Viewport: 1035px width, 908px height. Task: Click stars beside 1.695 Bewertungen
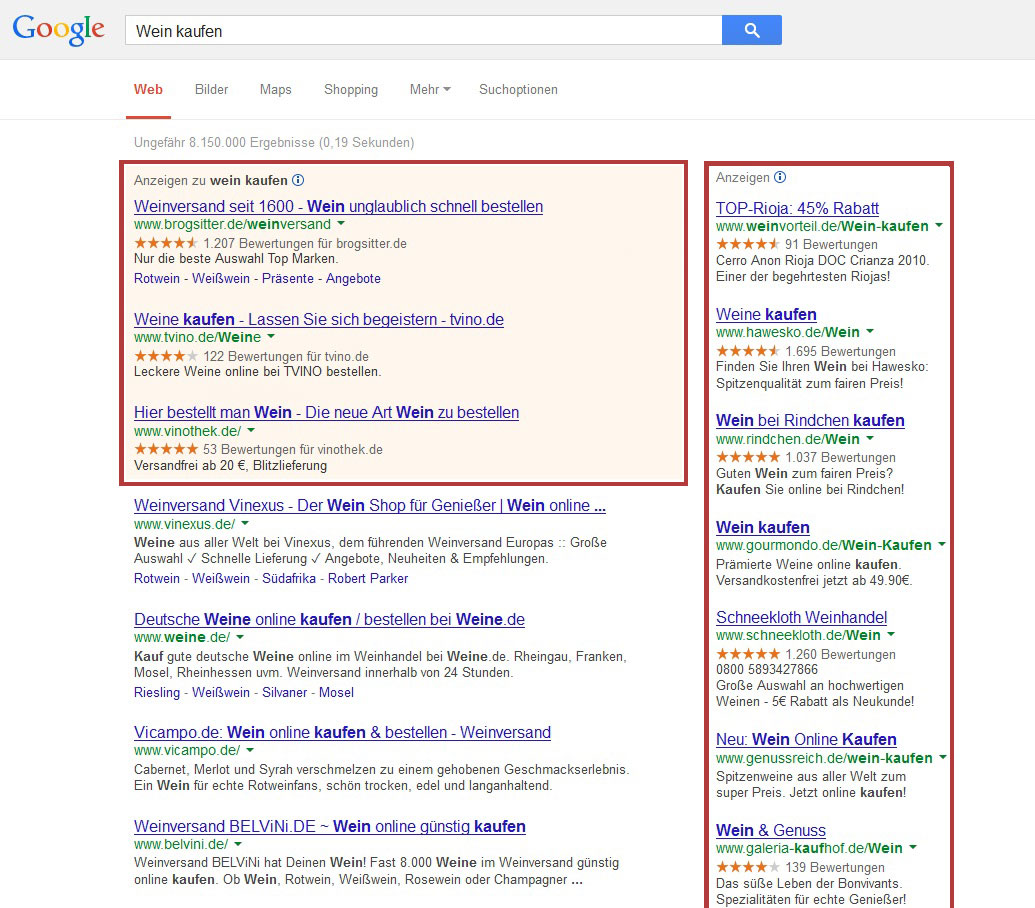pos(748,351)
